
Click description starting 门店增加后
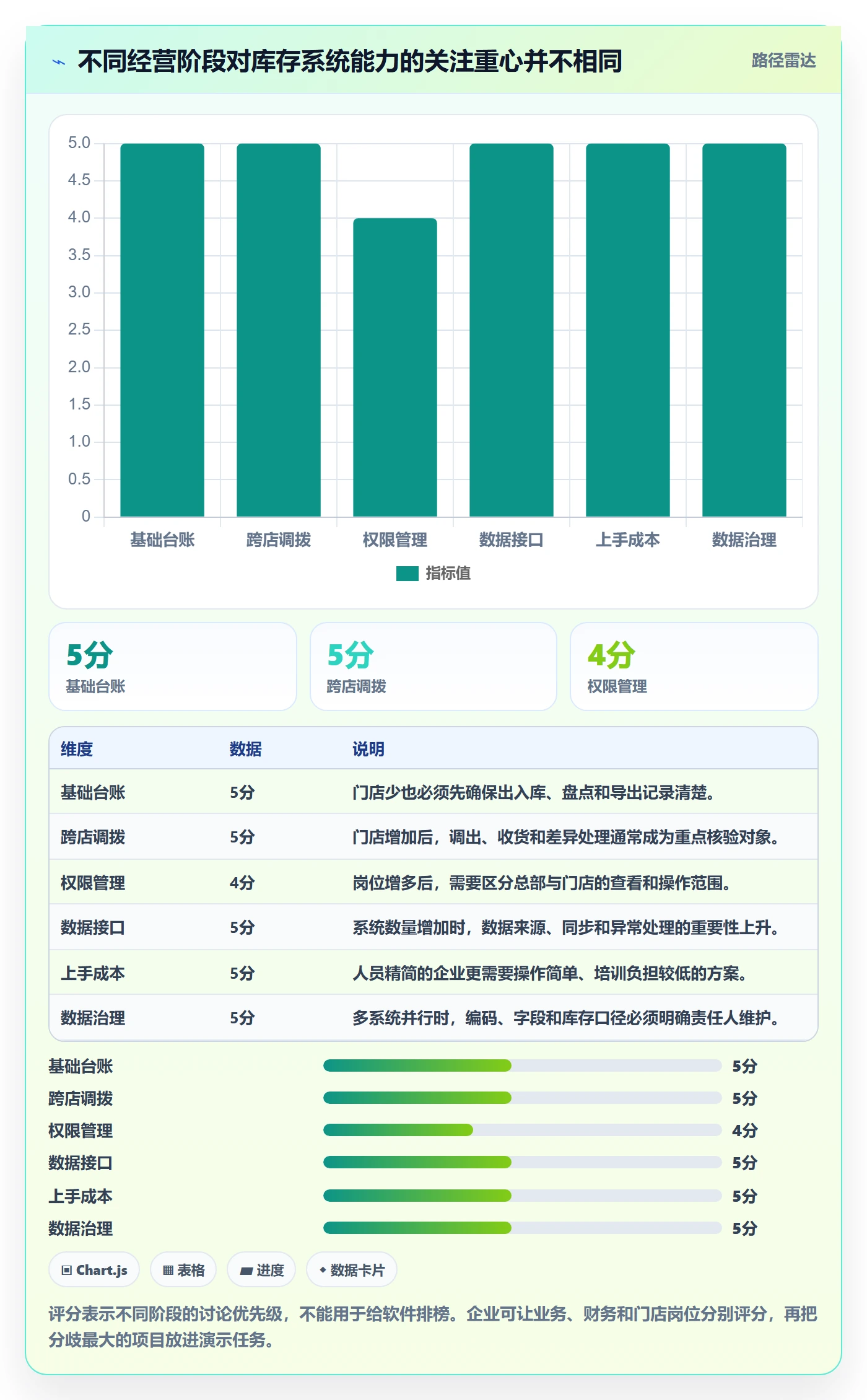pos(565,837)
